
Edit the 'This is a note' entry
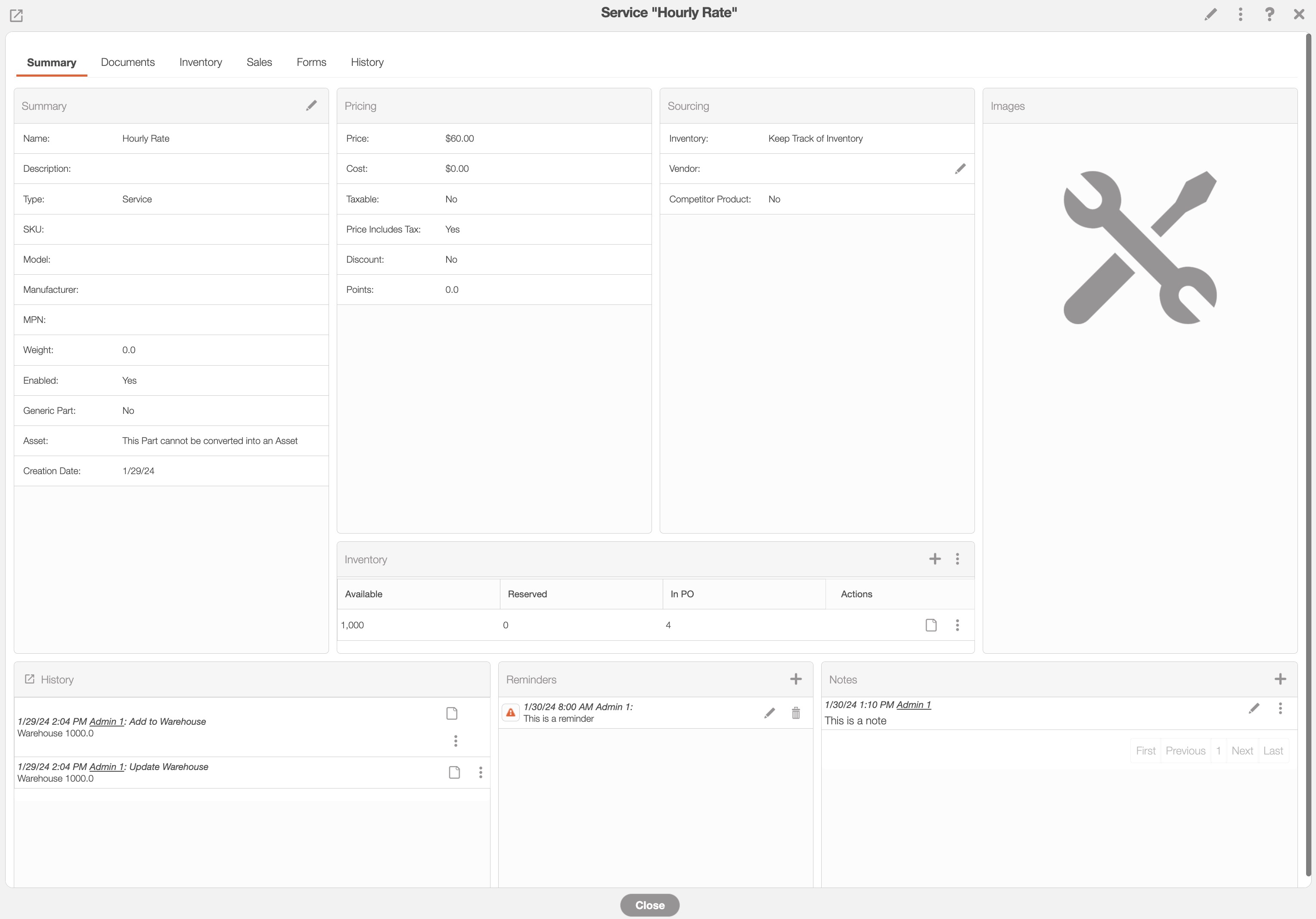click(x=1254, y=708)
